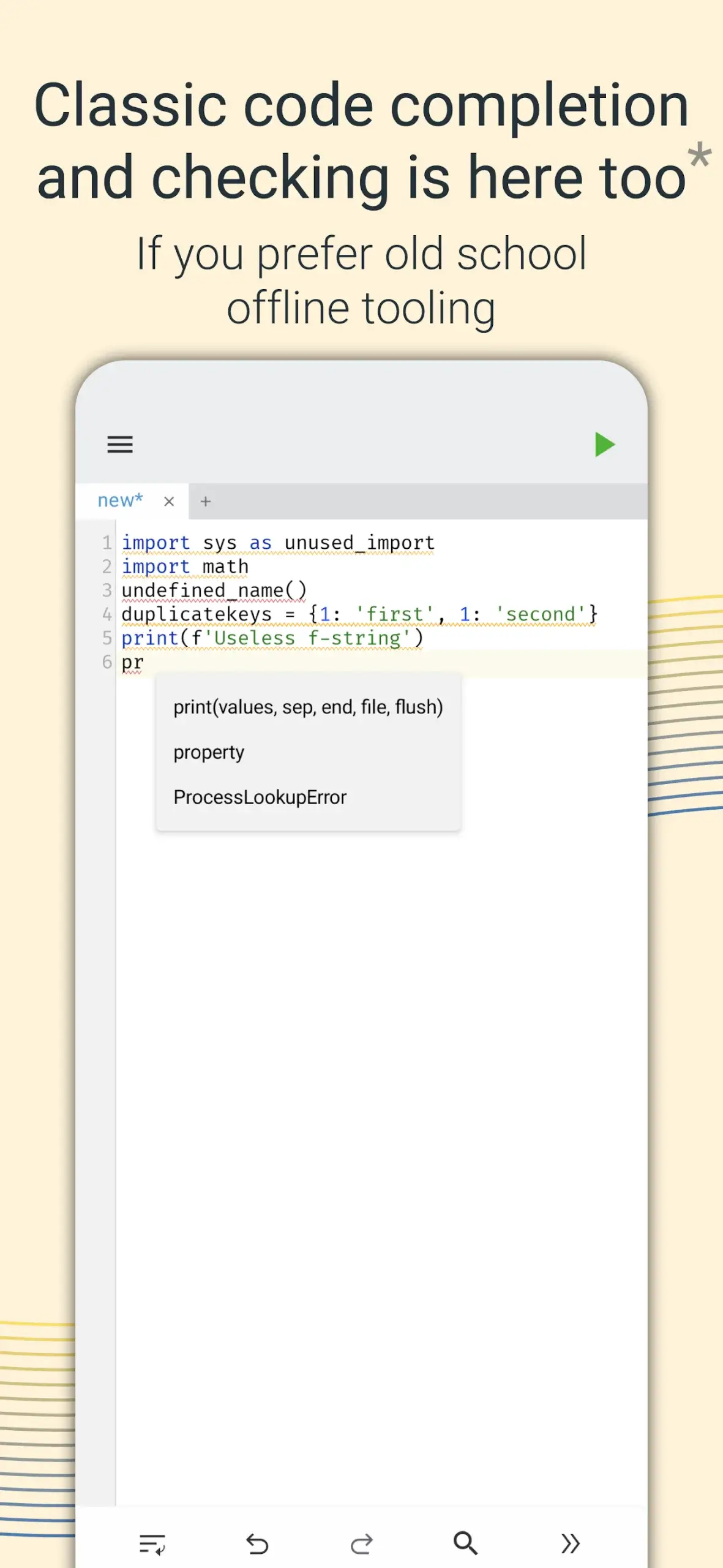The height and width of the screenshot is (1568, 723).
Task: Redo the last undone edit
Action: click(x=361, y=1543)
